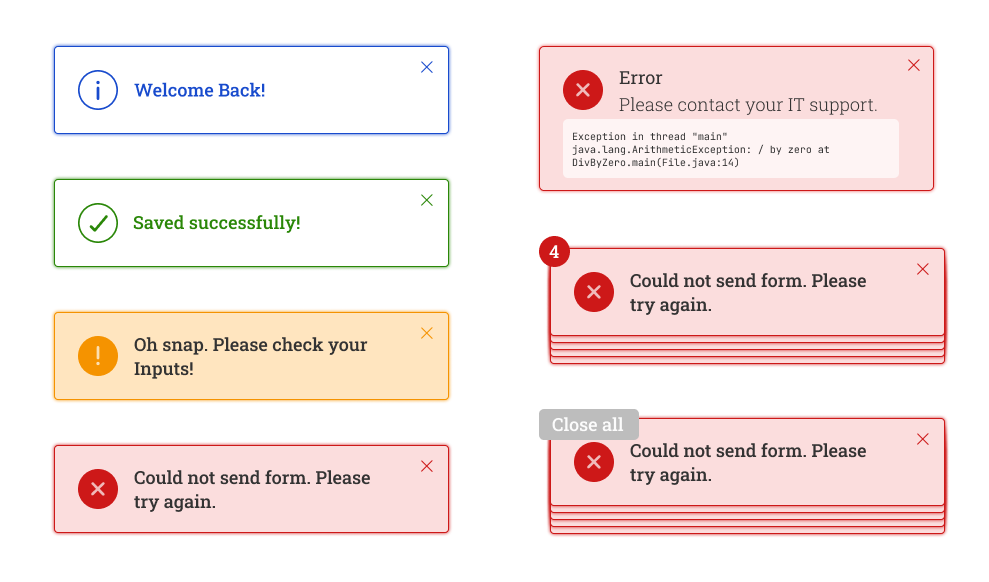Viewport: 989px width, 582px height.
Task: Click the error icon in the bottom-left form alert
Action: coord(98,489)
